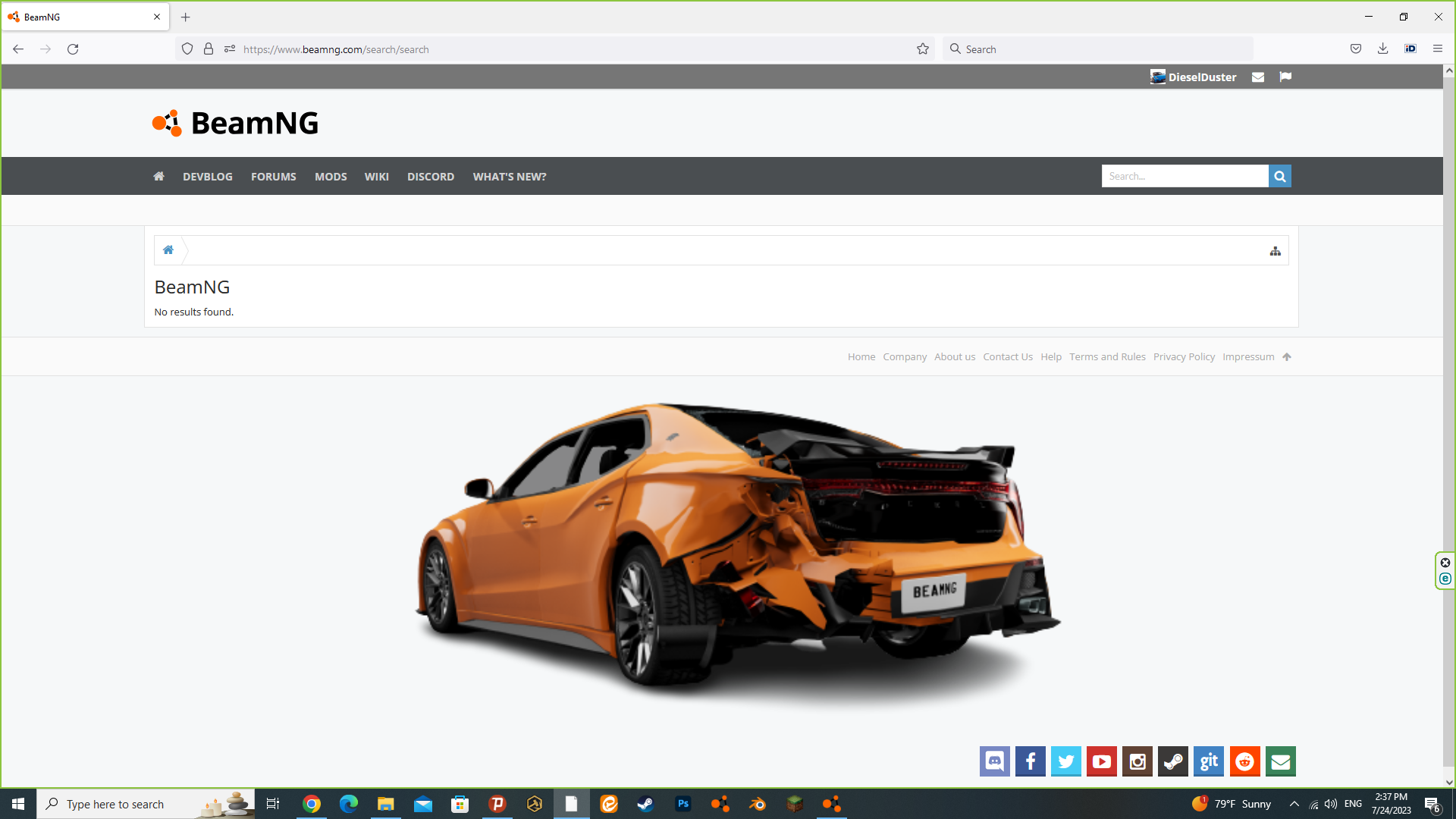Open Photoshop from the taskbar
This screenshot has width=1456, height=819.
click(682, 804)
